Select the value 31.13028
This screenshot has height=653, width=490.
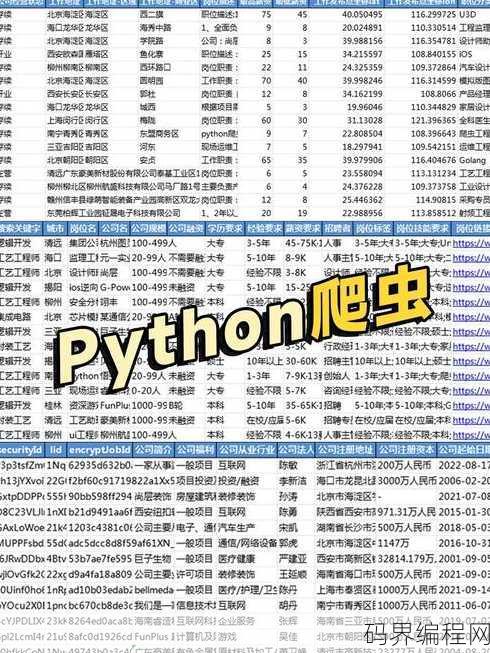pos(365,120)
